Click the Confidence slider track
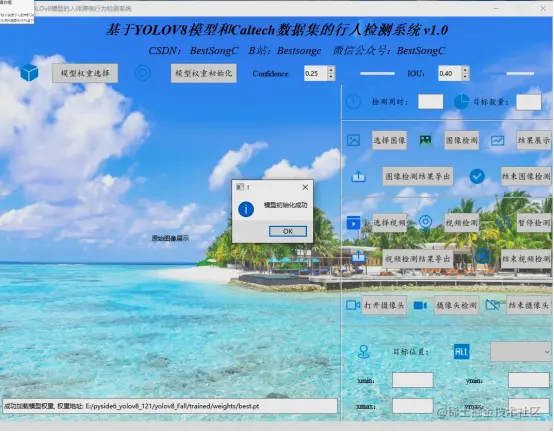 (x=377, y=73)
